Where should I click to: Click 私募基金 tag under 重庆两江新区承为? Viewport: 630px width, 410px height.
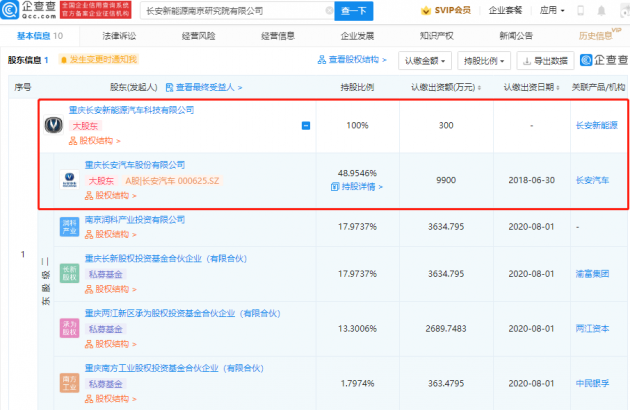[106, 329]
